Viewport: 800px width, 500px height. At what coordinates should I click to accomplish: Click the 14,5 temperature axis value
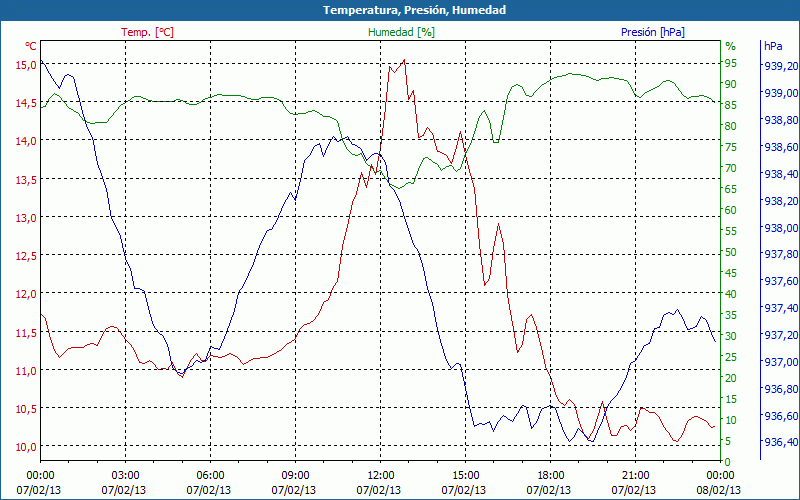point(27,103)
